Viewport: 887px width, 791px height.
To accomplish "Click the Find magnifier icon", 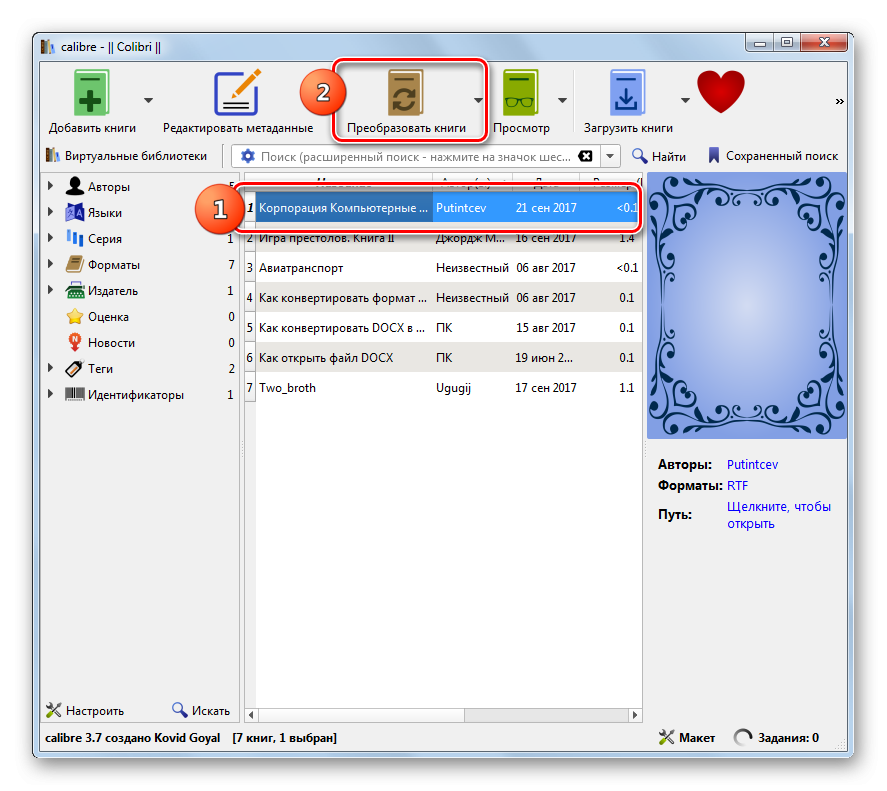I will tap(639, 156).
